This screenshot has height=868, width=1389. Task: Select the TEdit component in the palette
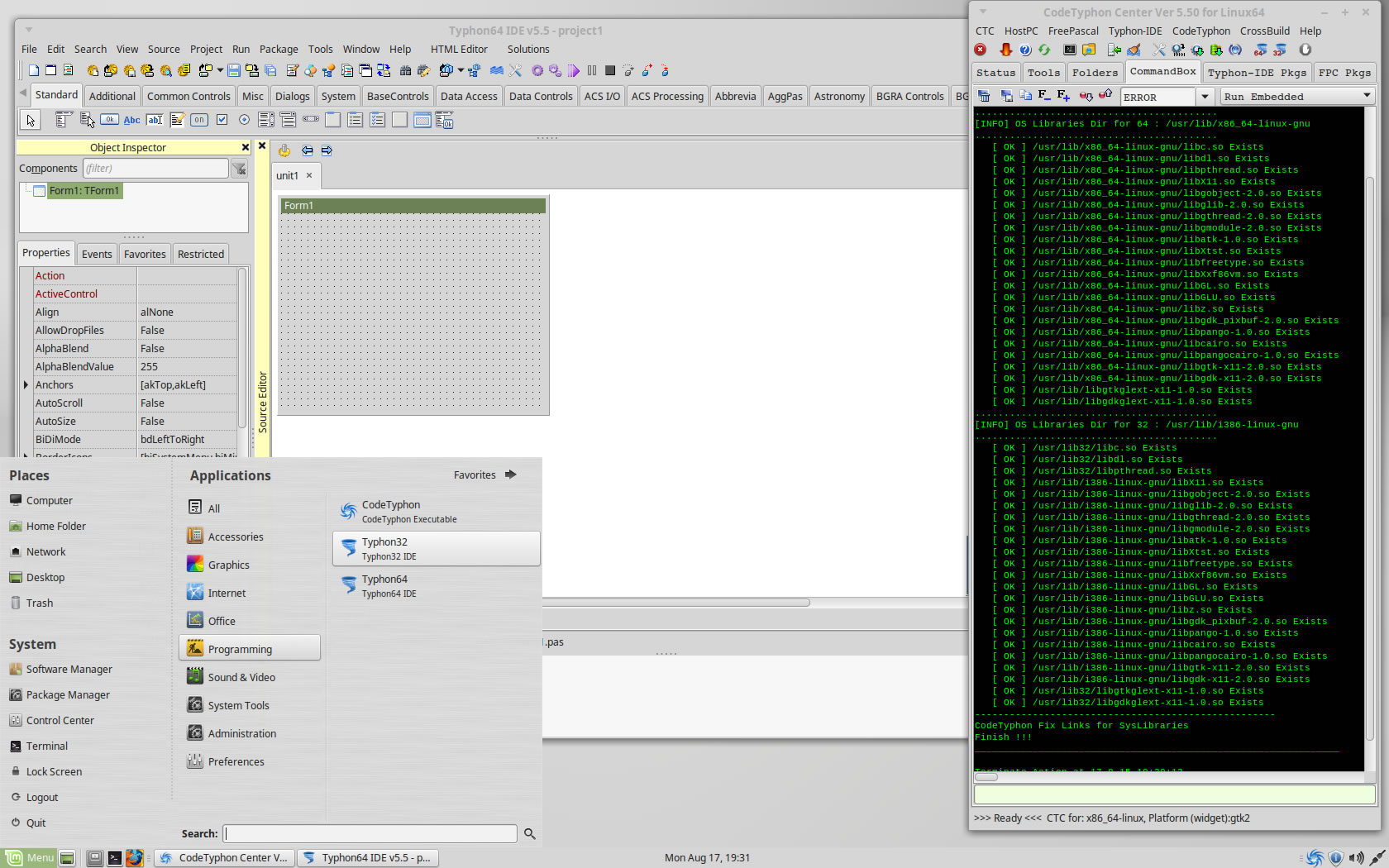coord(155,121)
